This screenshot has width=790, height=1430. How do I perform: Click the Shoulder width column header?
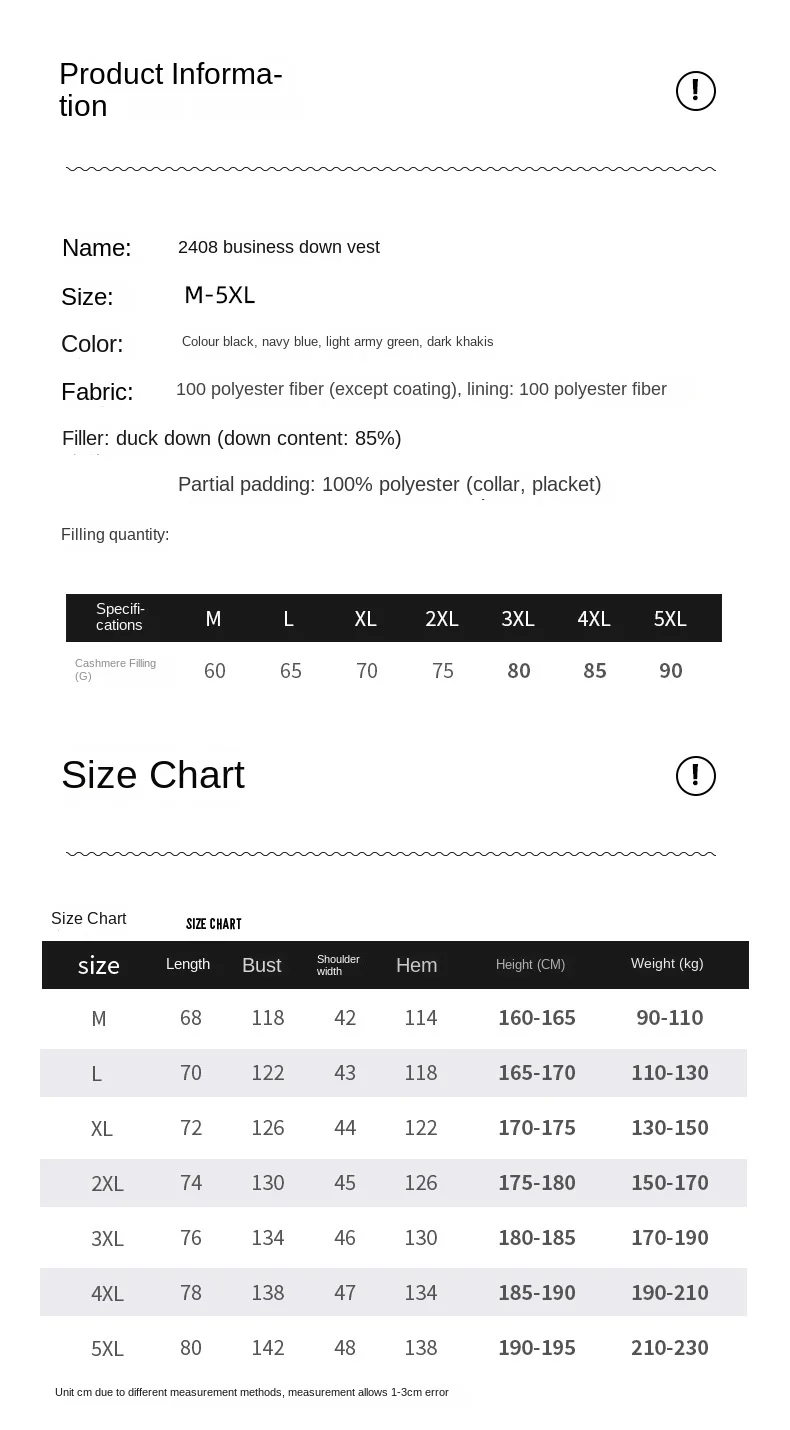pos(338,965)
